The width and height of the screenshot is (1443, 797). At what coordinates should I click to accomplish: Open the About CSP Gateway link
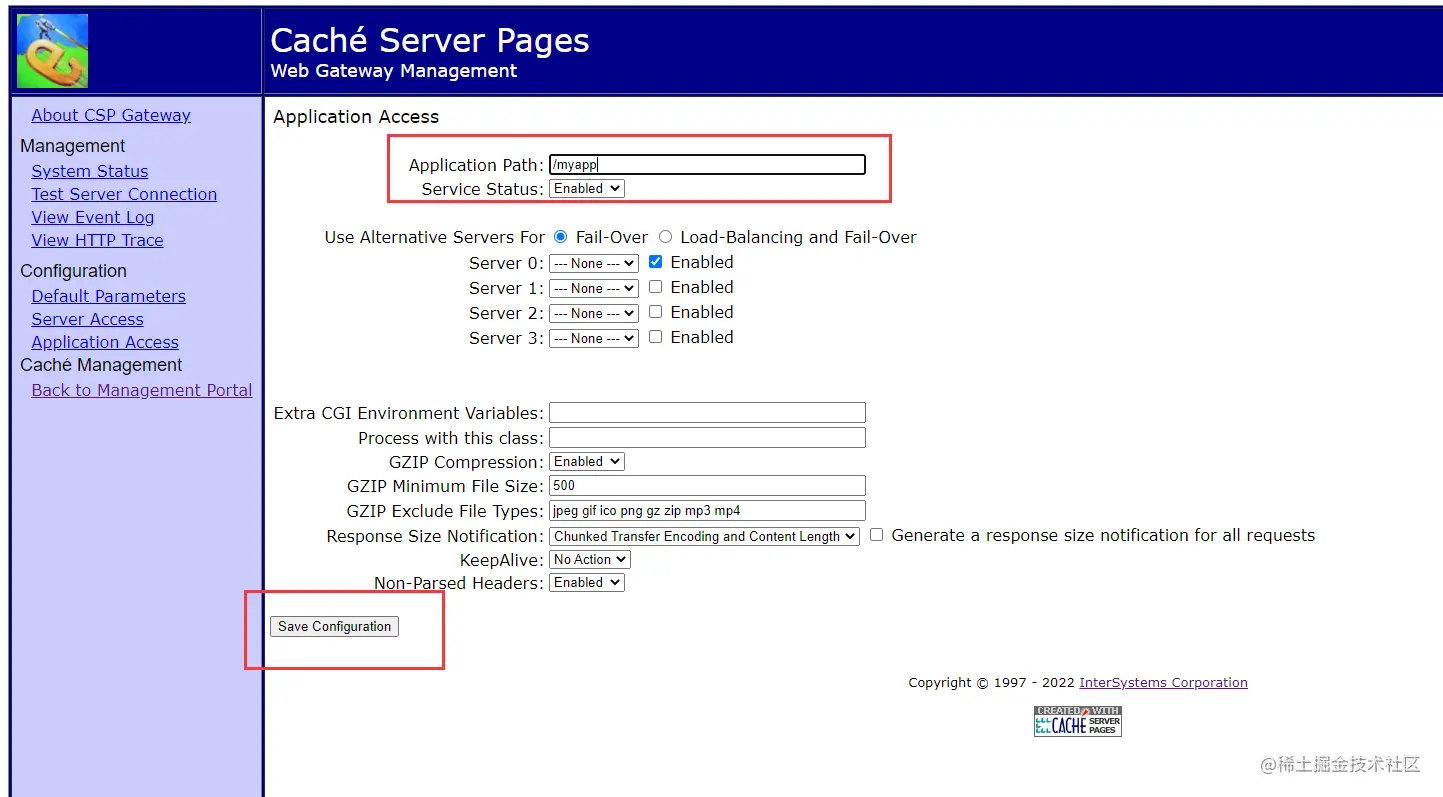[x=111, y=115]
